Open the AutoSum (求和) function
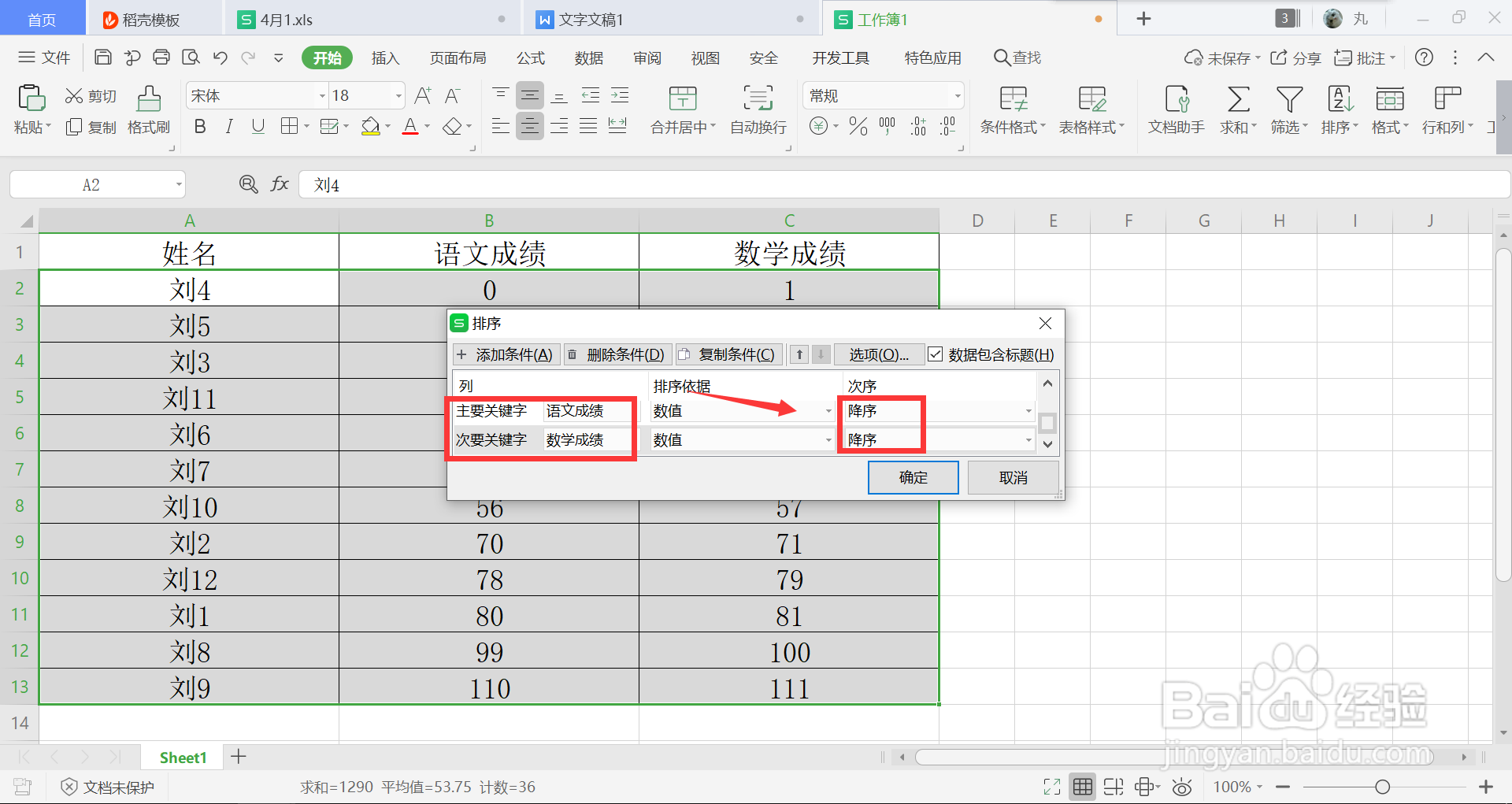The height and width of the screenshot is (804, 1512). [x=1235, y=110]
